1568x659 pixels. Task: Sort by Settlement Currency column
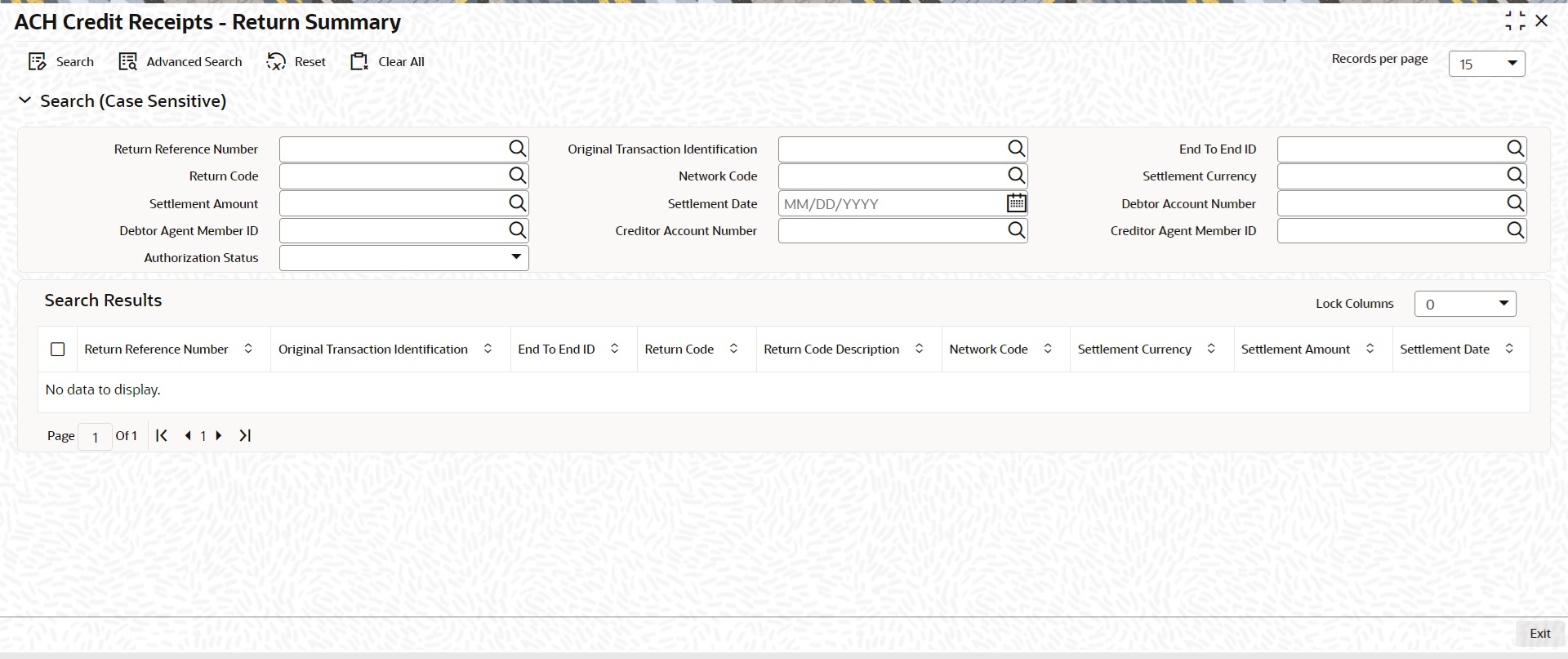pyautogui.click(x=1211, y=349)
